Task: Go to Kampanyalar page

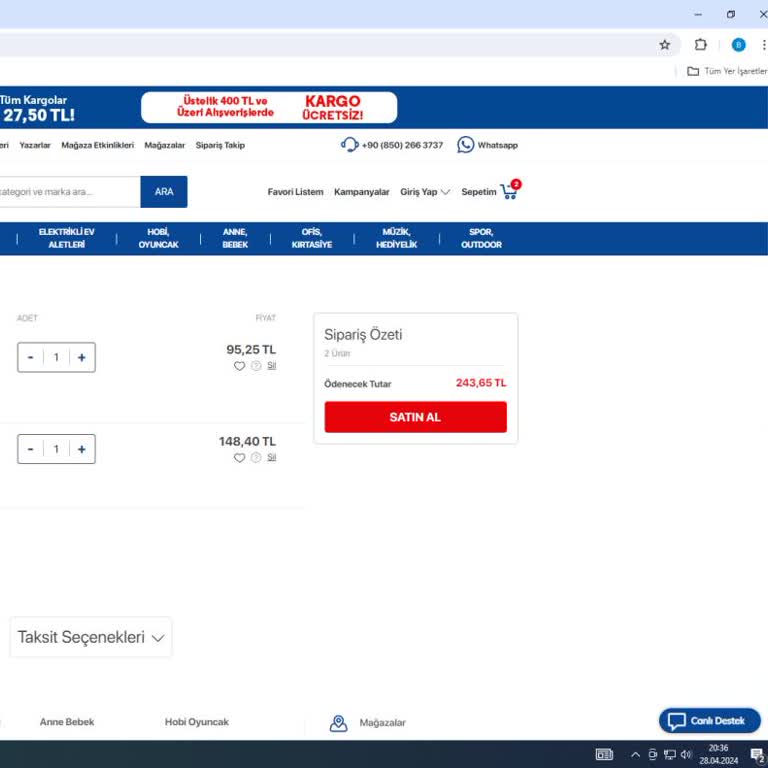Action: [x=361, y=192]
